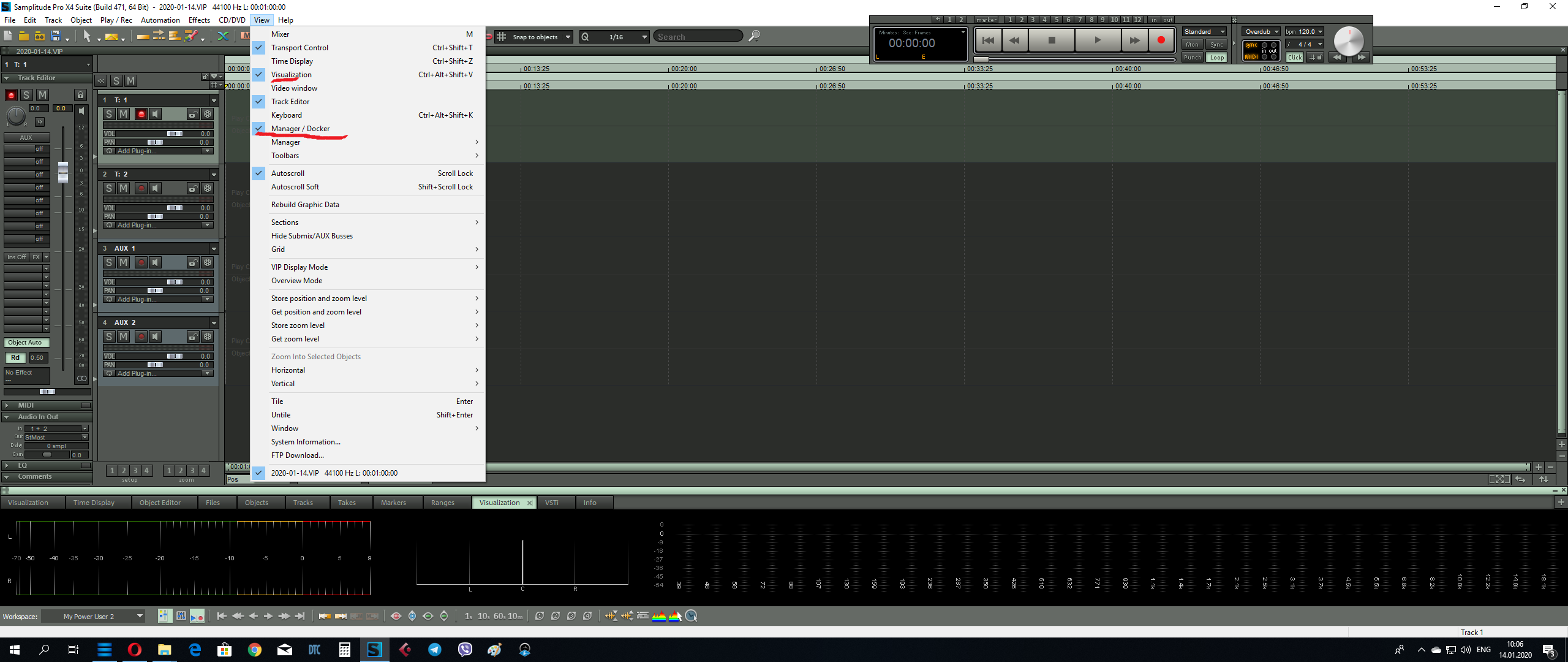Enable Punch mode in the transport
The height and width of the screenshot is (662, 1568).
coord(1192,58)
